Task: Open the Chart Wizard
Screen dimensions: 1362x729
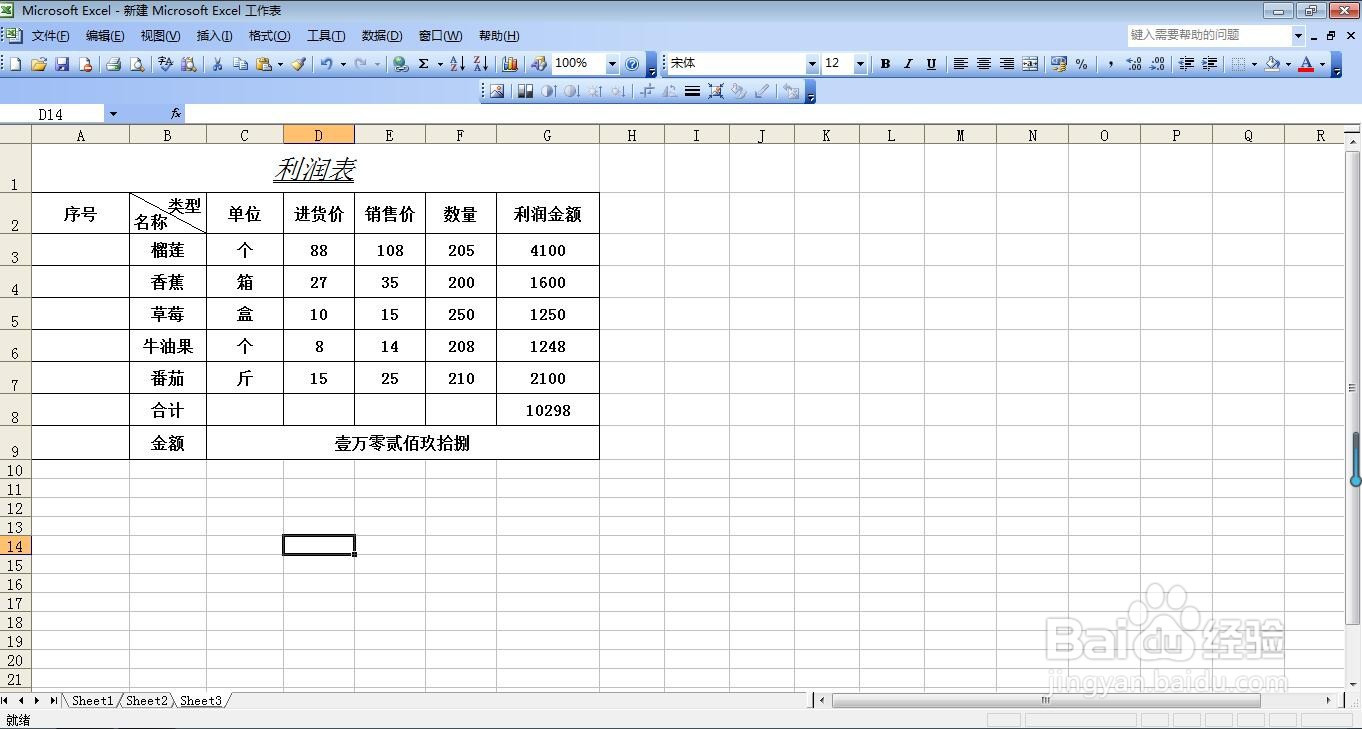Action: coord(510,63)
